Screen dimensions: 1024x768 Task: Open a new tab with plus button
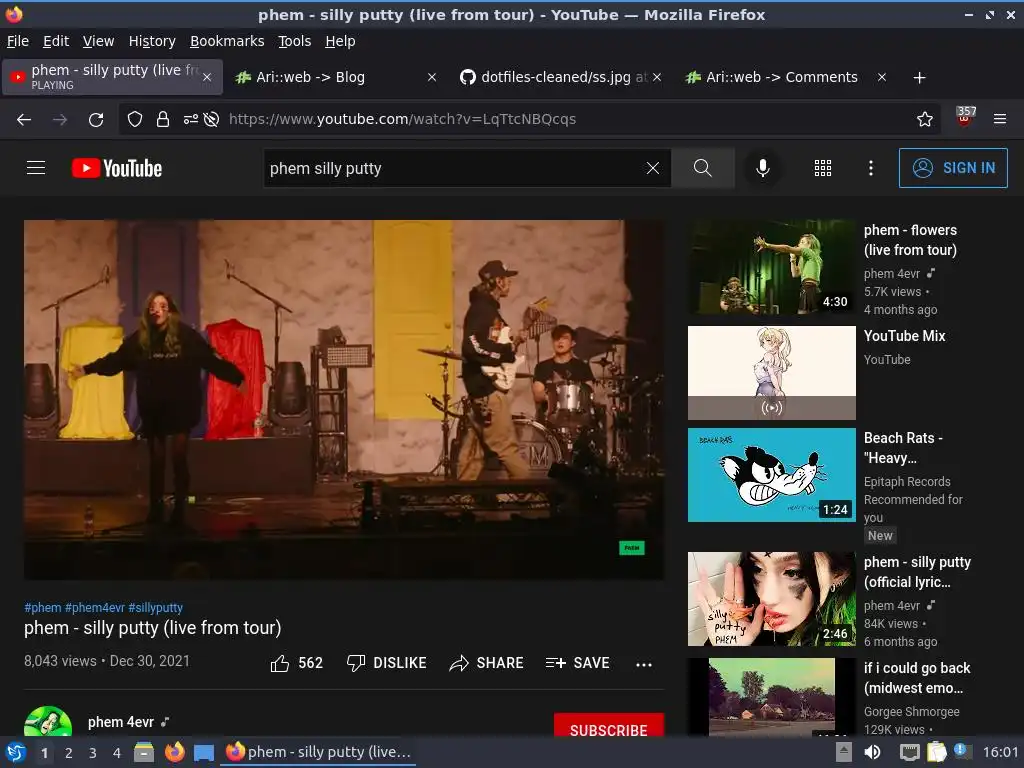pos(919,78)
